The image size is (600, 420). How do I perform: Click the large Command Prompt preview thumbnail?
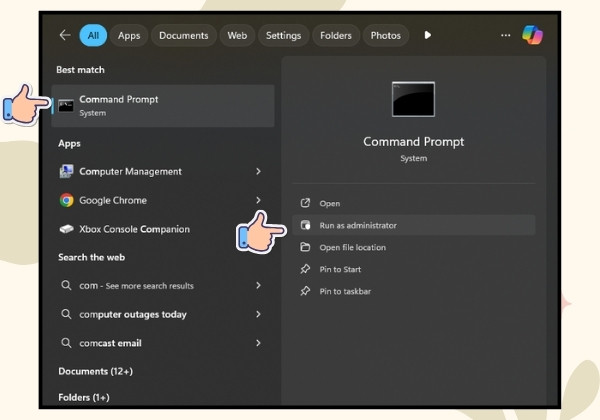click(x=413, y=99)
